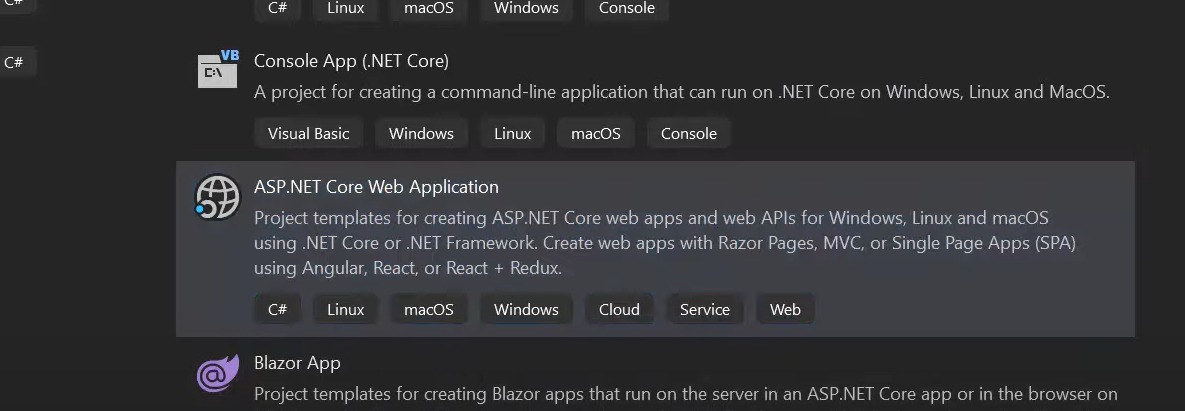Click Windows tag under ASP.NET Core Web Application
Screen dimensions: 1185x411
(526, 310)
